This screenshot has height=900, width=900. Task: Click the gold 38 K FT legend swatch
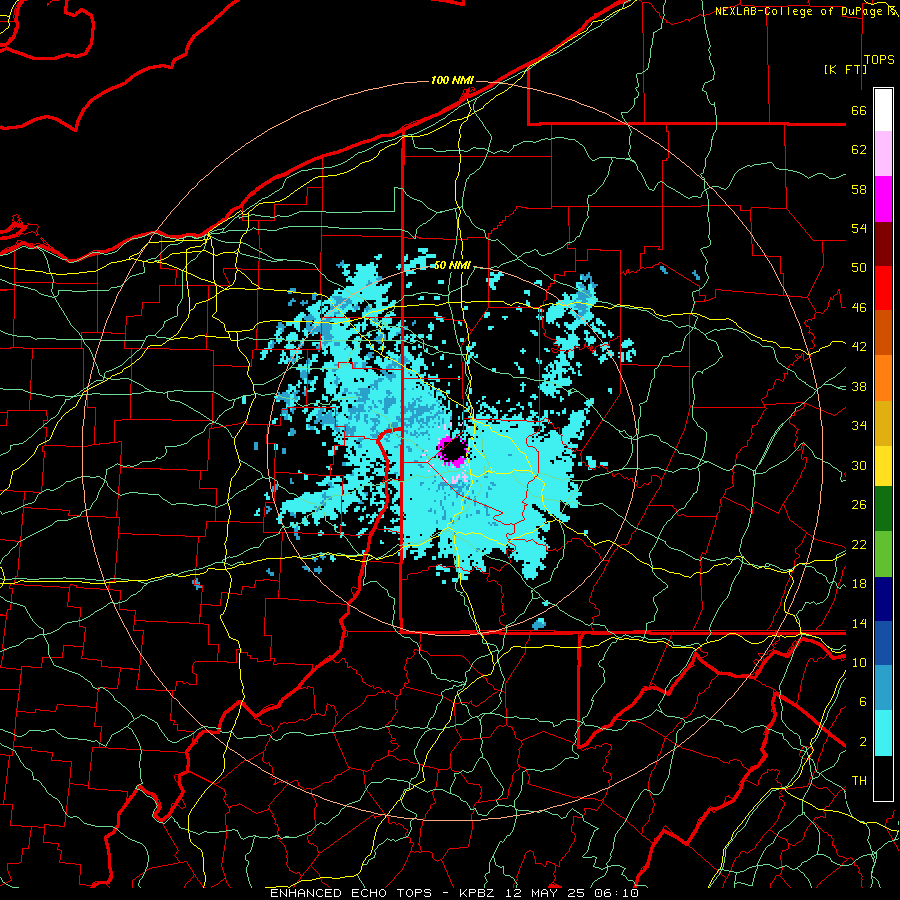(x=883, y=423)
